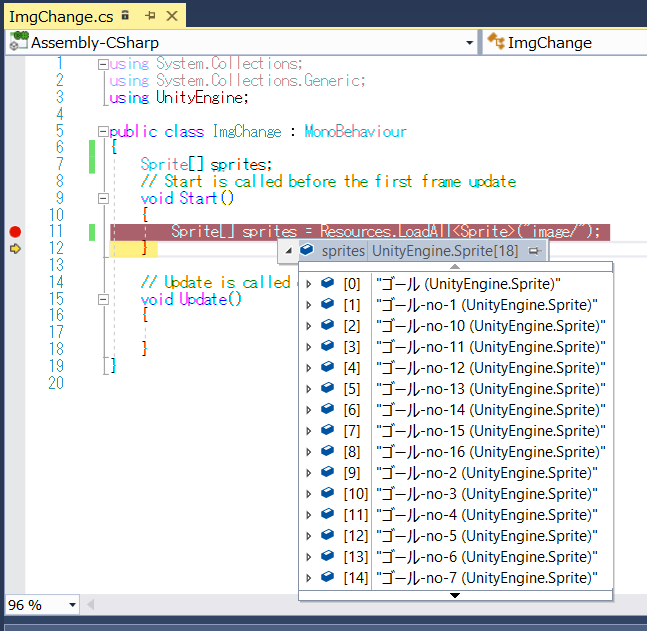Click the sprites variable cube icon in datatip header

click(x=307, y=249)
